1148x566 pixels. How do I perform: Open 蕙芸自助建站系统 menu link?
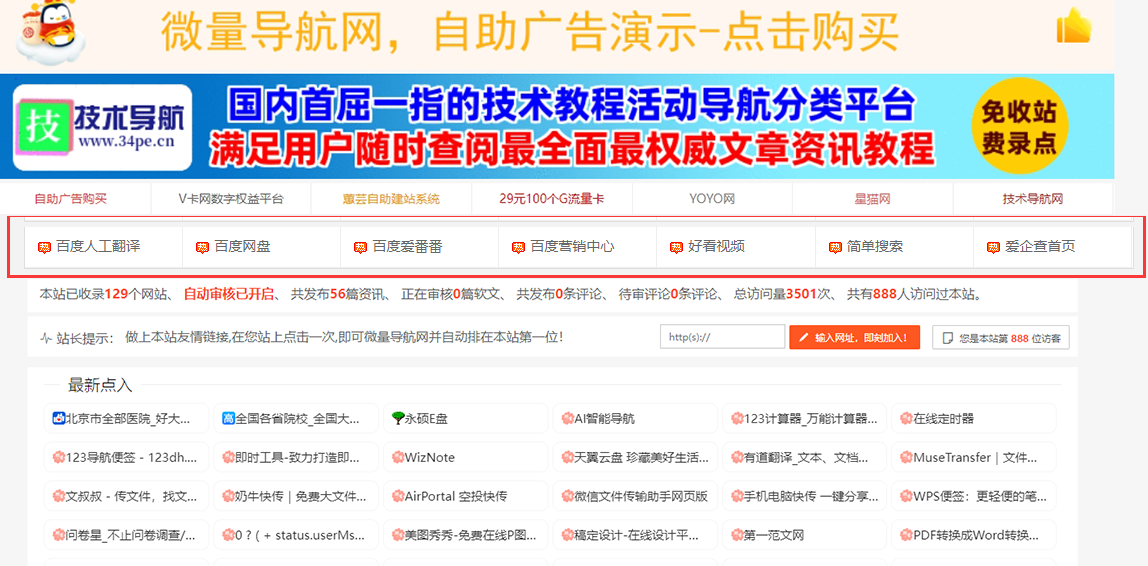(391, 198)
